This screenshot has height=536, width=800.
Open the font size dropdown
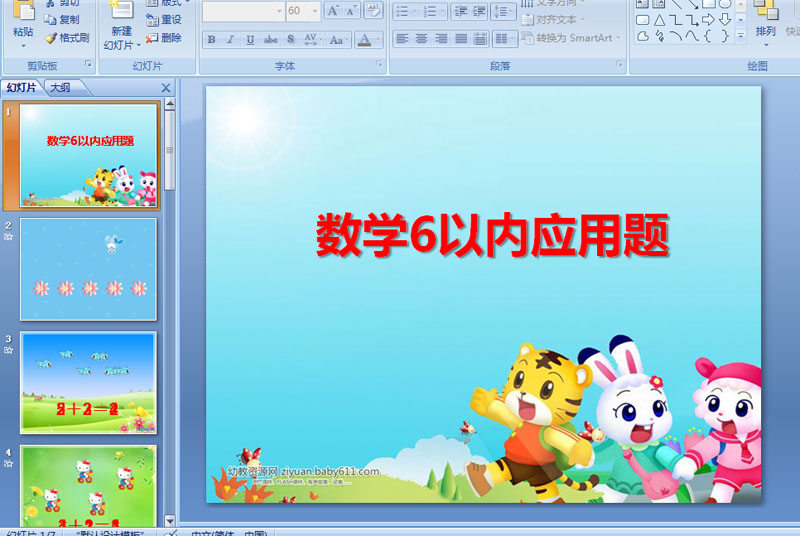[315, 11]
